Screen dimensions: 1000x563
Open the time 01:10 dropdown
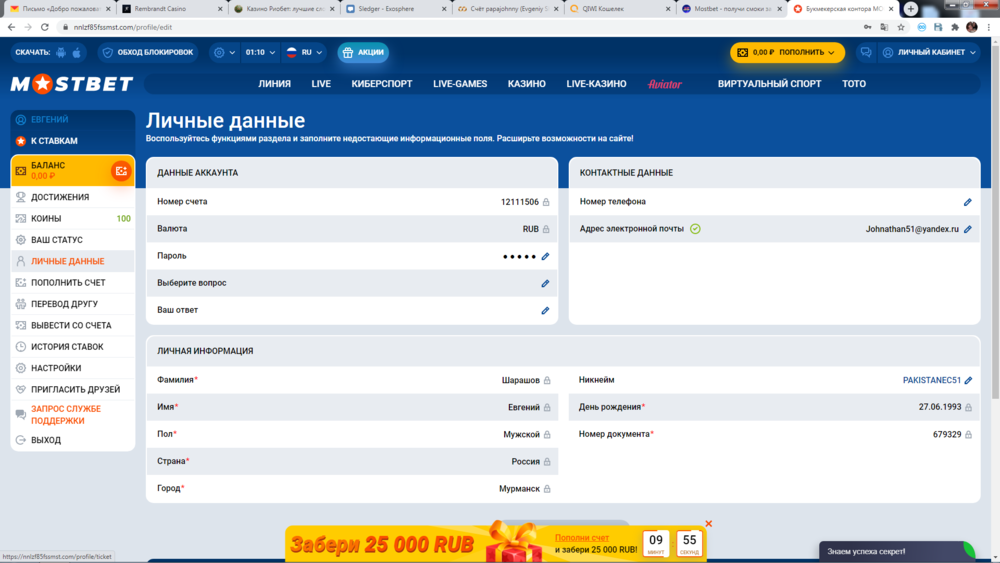(x=260, y=52)
